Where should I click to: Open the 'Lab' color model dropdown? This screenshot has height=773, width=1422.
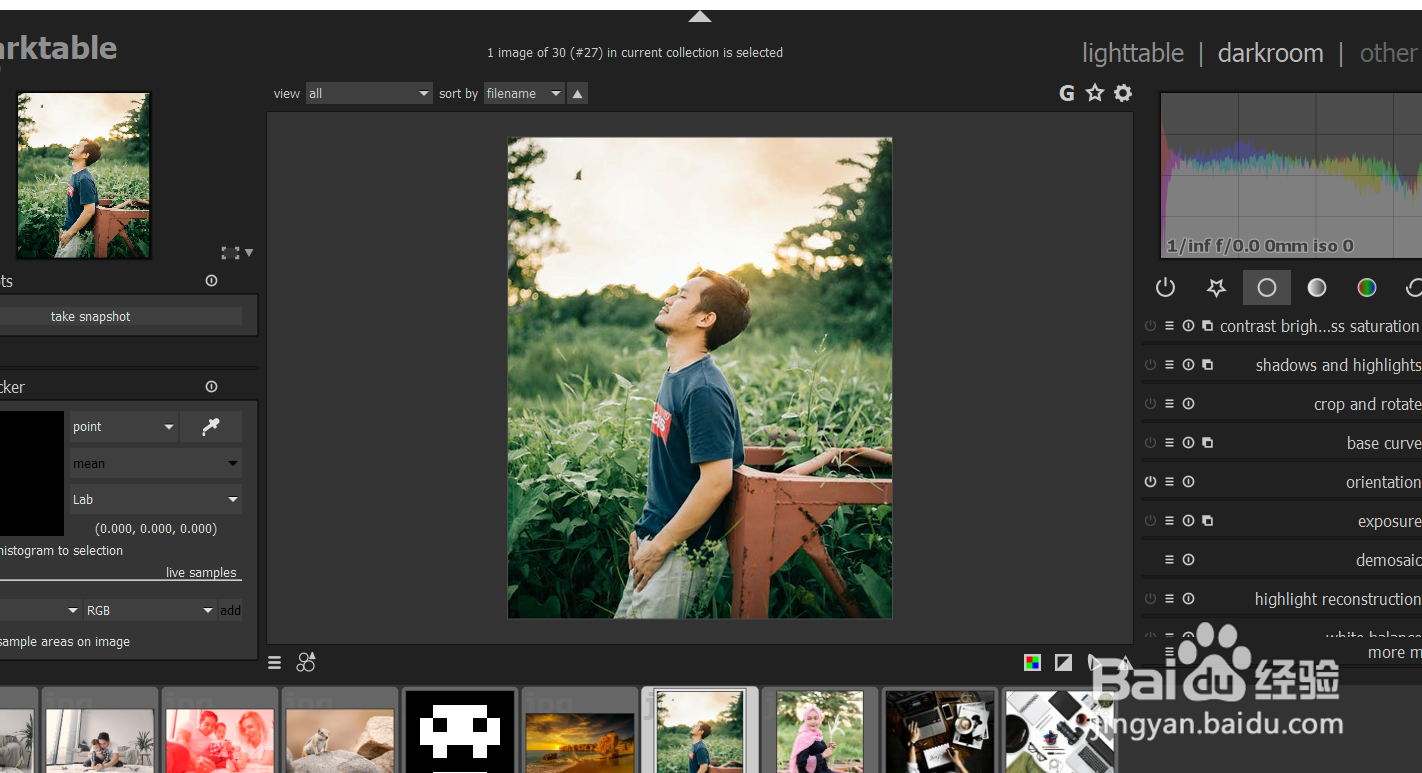156,499
